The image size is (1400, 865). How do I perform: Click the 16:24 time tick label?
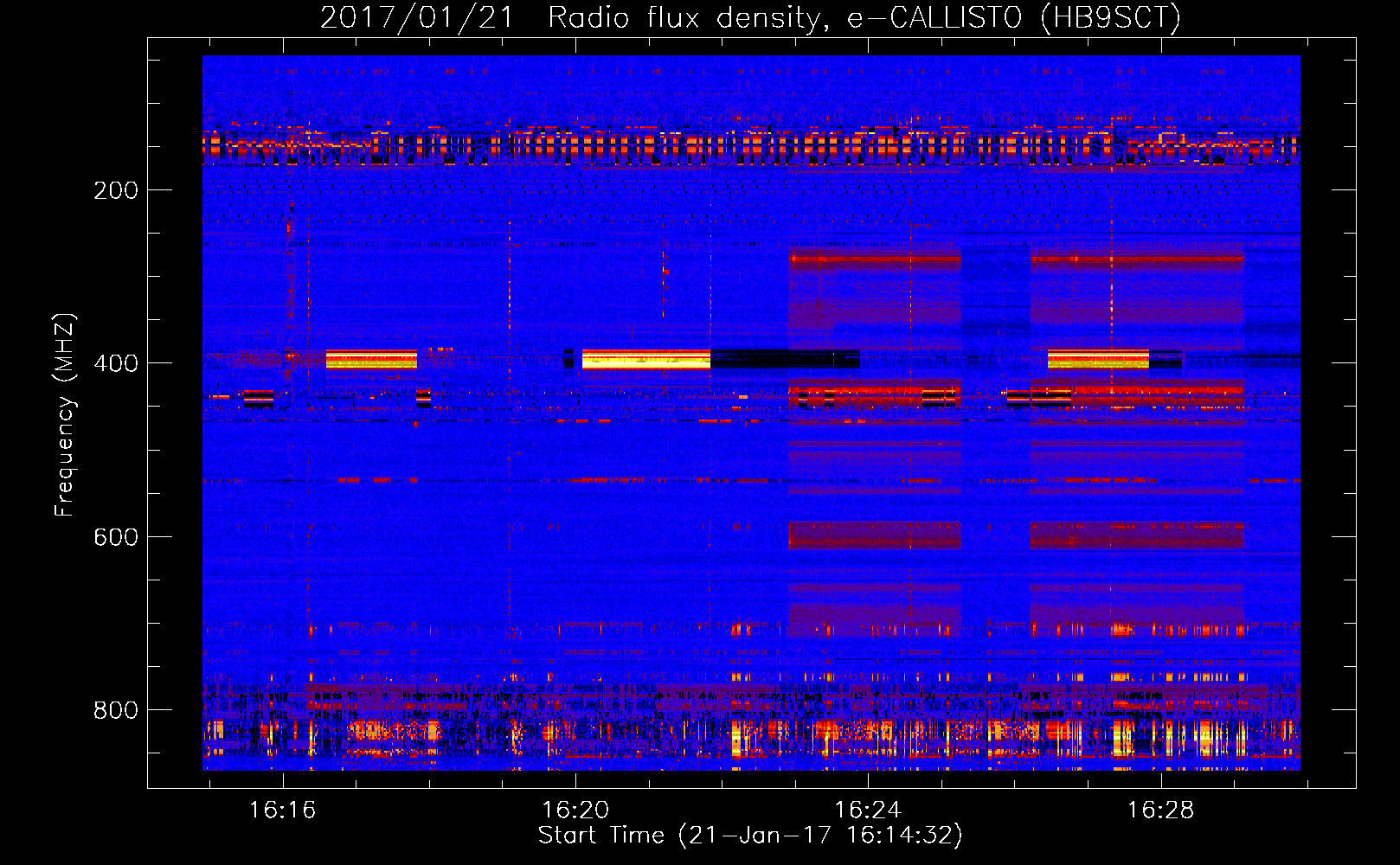click(x=868, y=811)
